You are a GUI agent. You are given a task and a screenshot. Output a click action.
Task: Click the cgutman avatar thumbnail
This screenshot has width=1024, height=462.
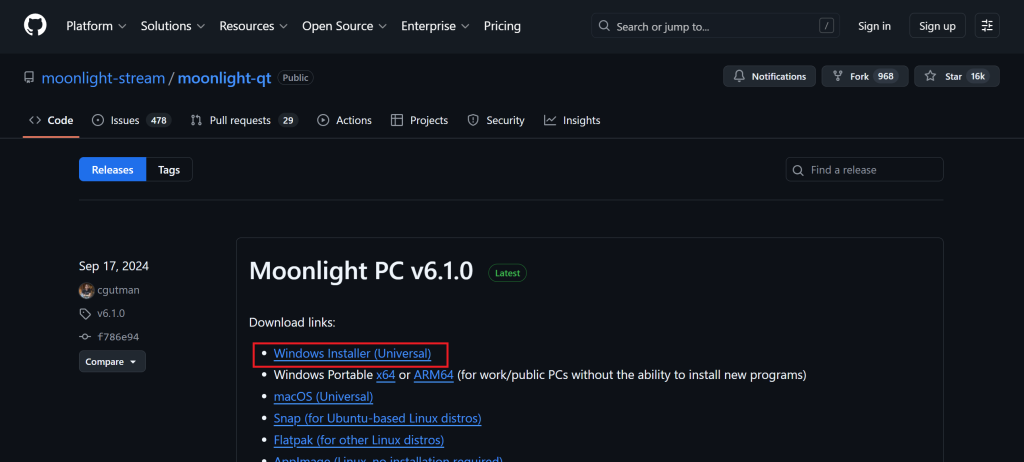point(86,291)
